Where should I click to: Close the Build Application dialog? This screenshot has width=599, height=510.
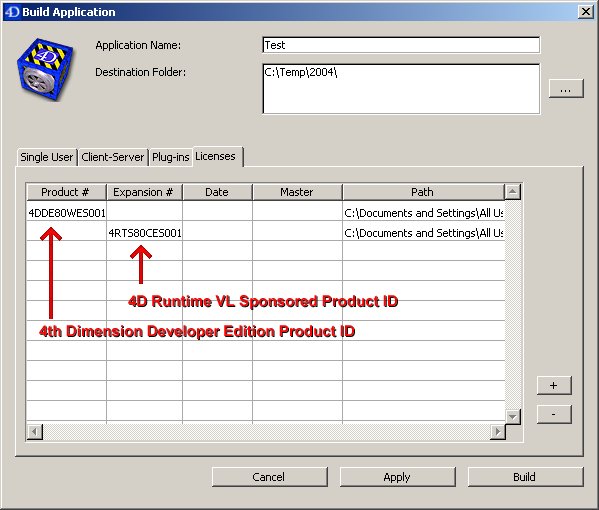[x=586, y=12]
